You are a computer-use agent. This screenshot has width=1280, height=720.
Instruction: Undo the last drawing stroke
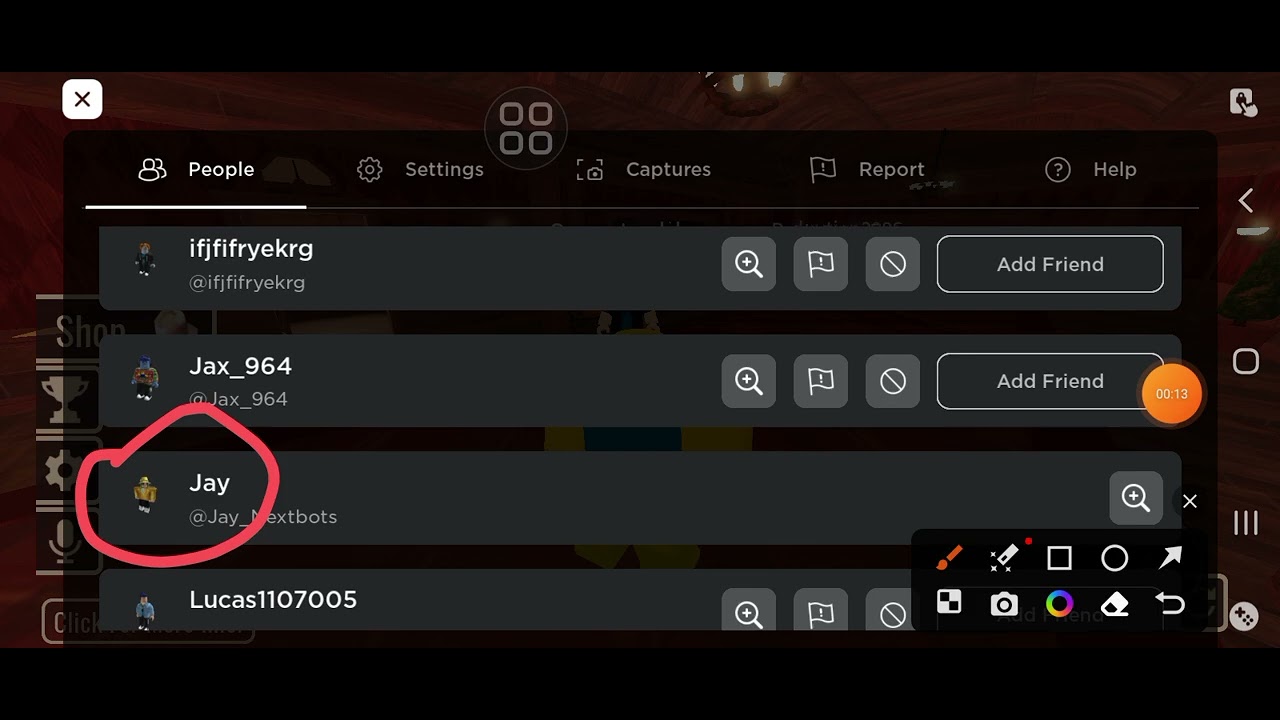(1170, 604)
